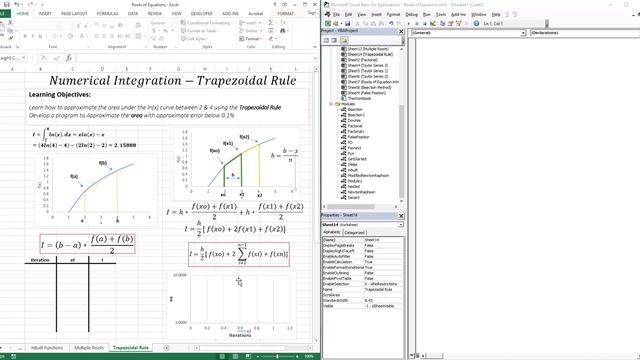The height and width of the screenshot is (360, 640).
Task: Open the Conditional Formatting dropdown
Action: (x=207, y=23)
